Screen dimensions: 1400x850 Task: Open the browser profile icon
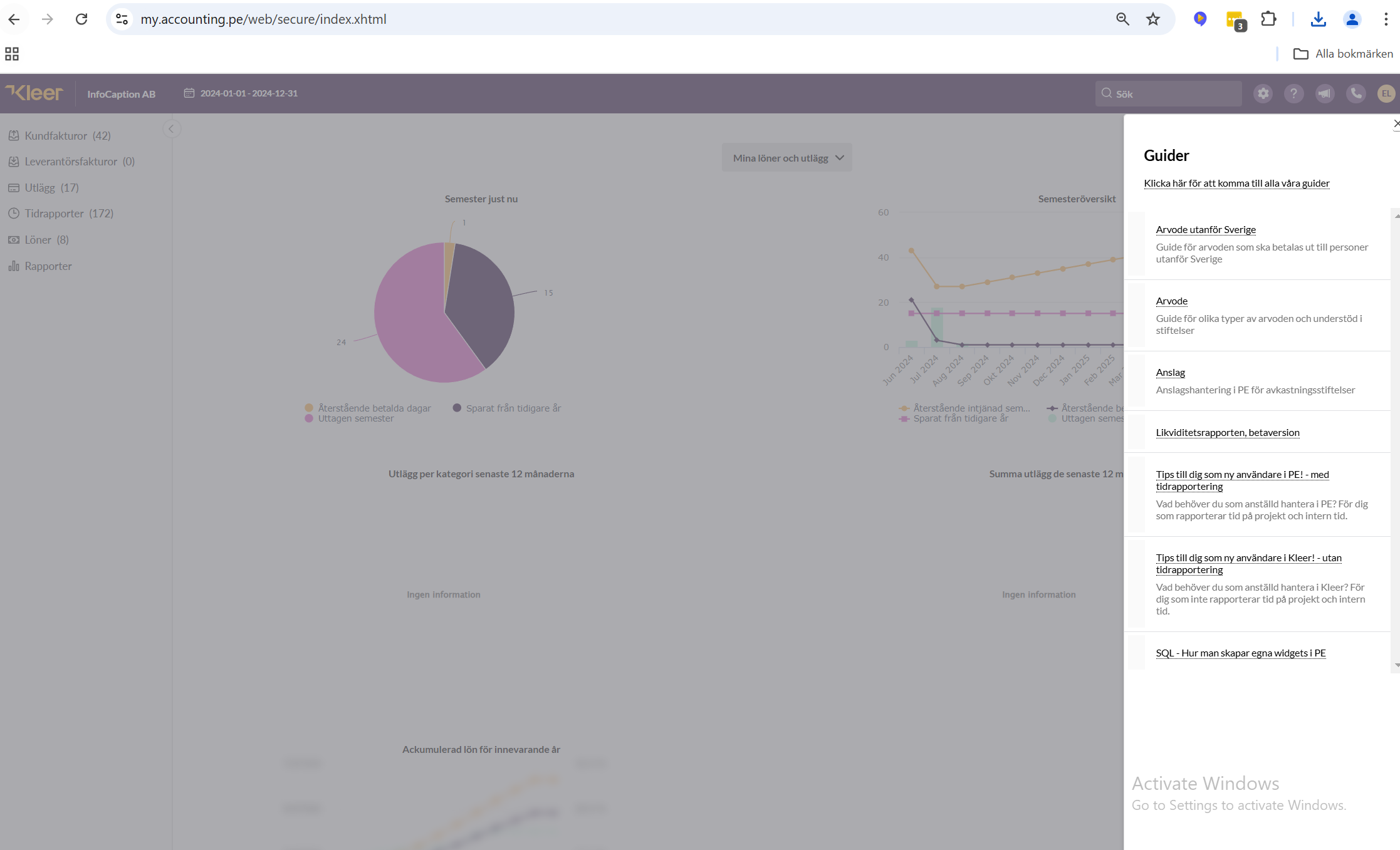(x=1352, y=19)
